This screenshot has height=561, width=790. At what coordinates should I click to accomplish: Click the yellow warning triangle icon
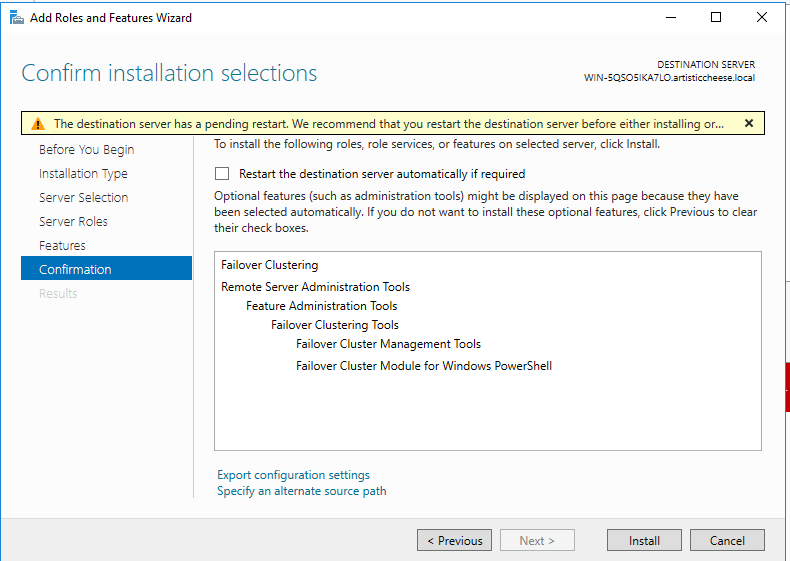click(38, 124)
